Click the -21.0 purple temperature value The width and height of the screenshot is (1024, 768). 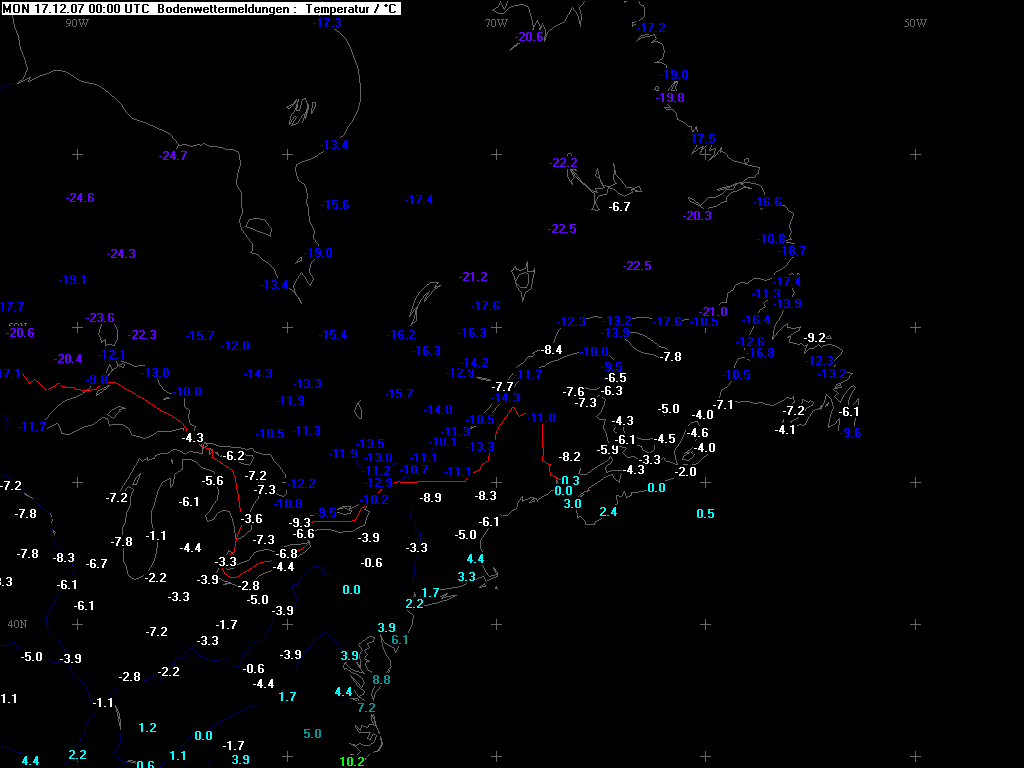pyautogui.click(x=714, y=312)
